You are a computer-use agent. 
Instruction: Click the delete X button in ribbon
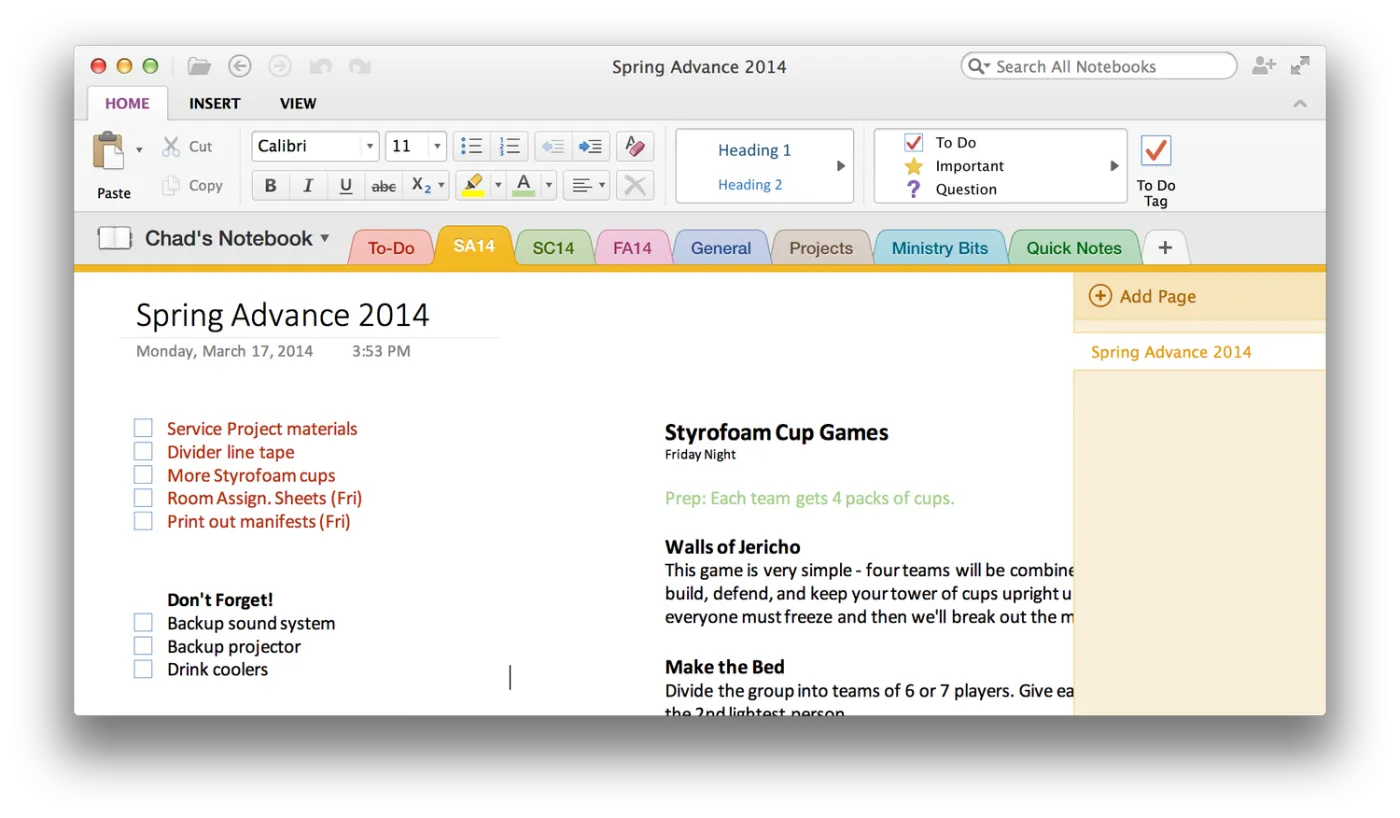[635, 185]
